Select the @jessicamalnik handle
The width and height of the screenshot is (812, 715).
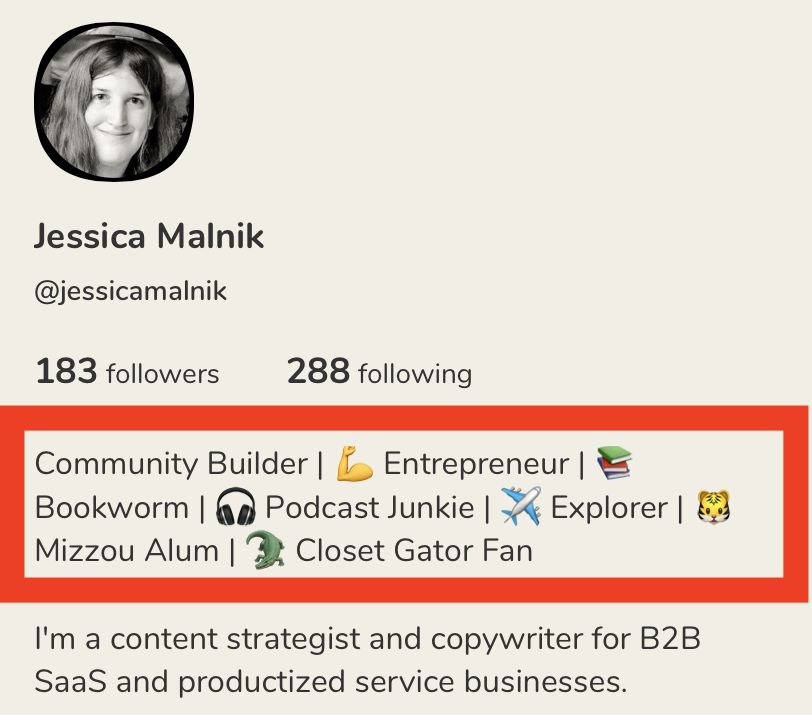coord(131,292)
